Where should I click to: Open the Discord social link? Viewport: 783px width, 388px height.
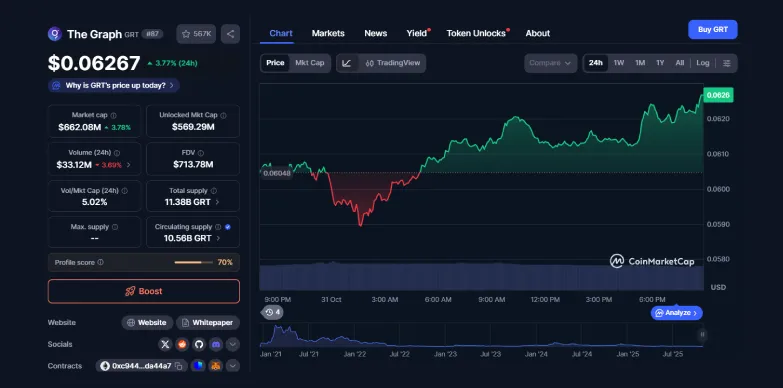pyautogui.click(x=216, y=344)
